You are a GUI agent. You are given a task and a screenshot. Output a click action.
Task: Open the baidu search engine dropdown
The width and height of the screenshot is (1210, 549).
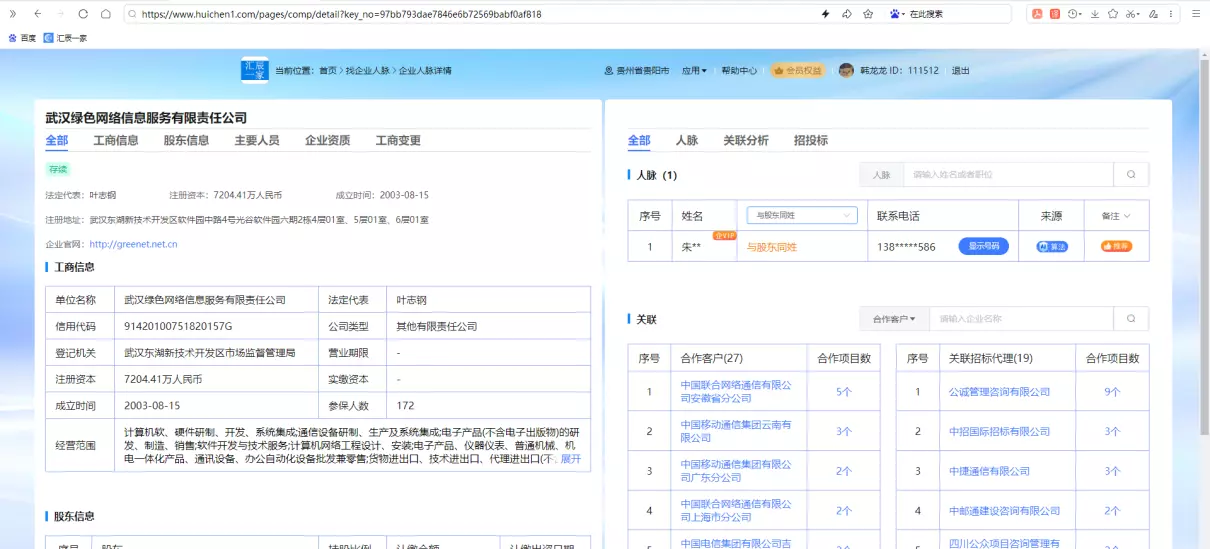[x=896, y=14]
